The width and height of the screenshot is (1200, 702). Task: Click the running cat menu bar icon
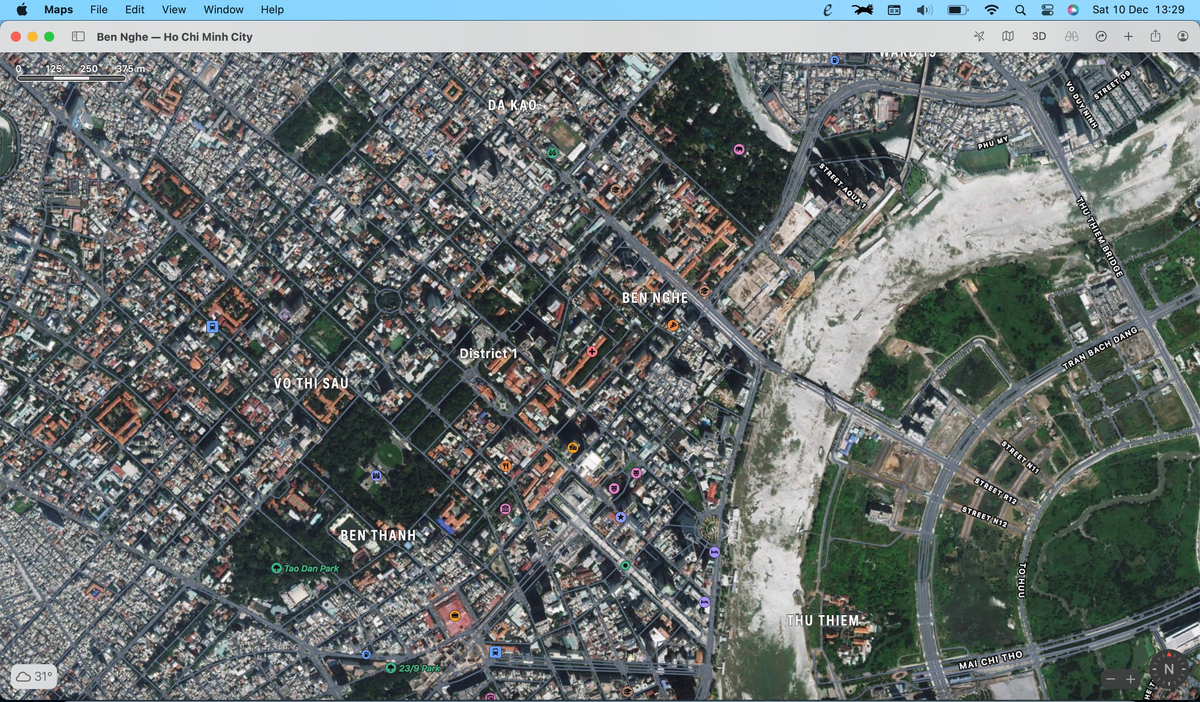(x=862, y=9)
